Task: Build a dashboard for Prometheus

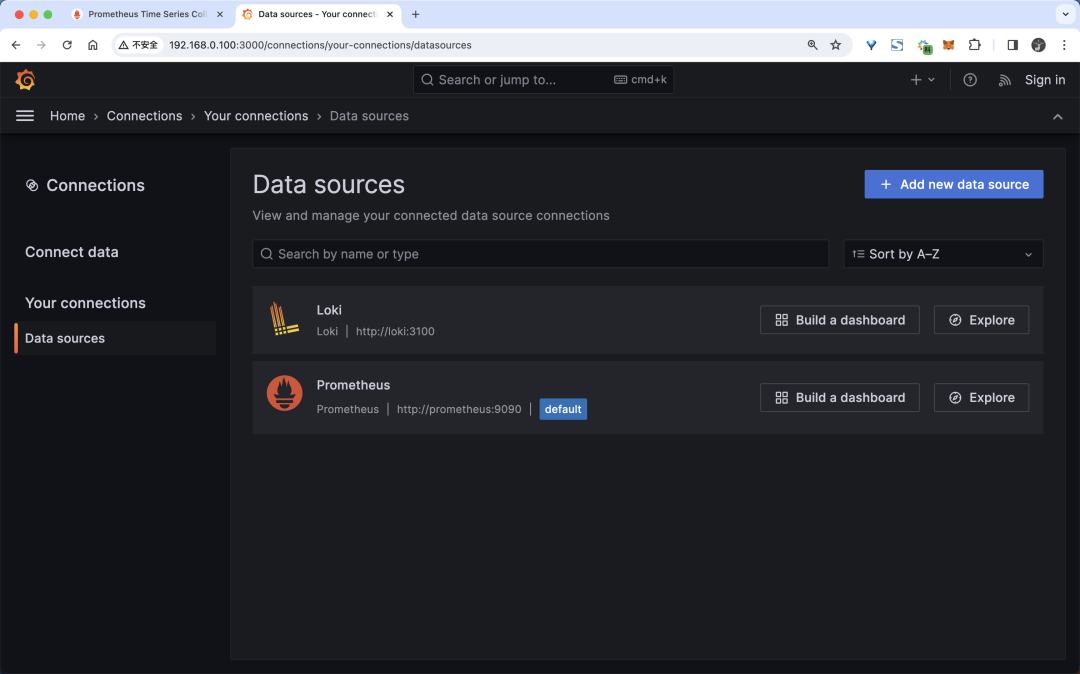Action: (x=839, y=397)
